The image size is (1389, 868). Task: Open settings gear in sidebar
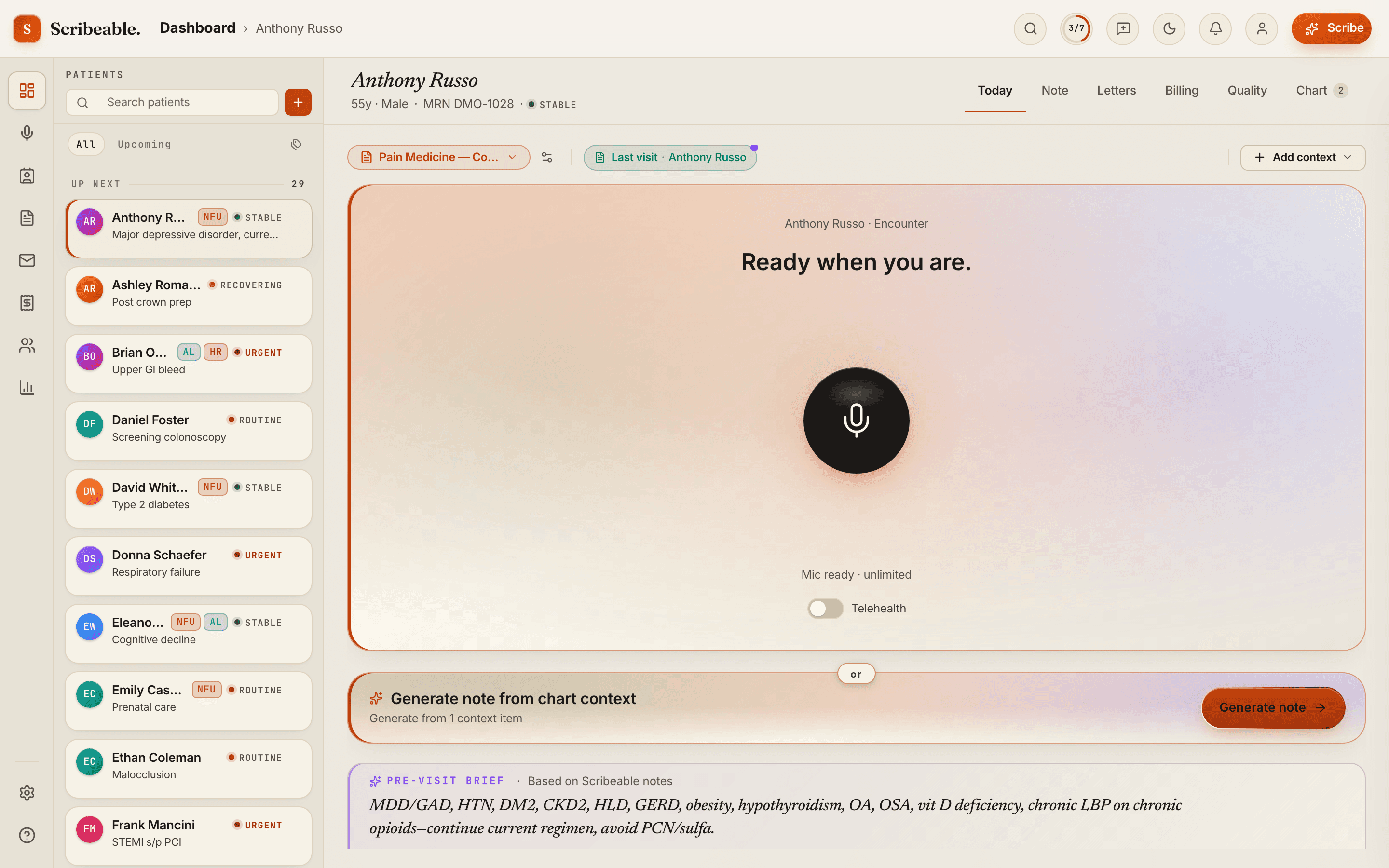27,793
